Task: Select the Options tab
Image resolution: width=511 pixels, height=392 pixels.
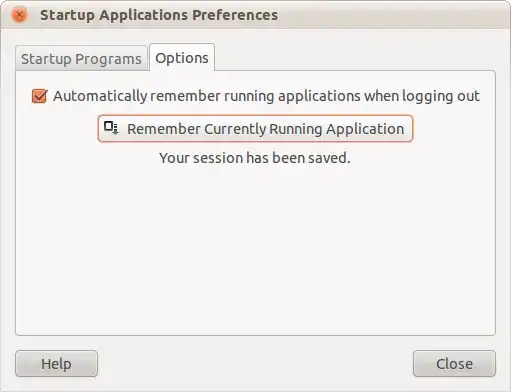Action: [x=182, y=57]
